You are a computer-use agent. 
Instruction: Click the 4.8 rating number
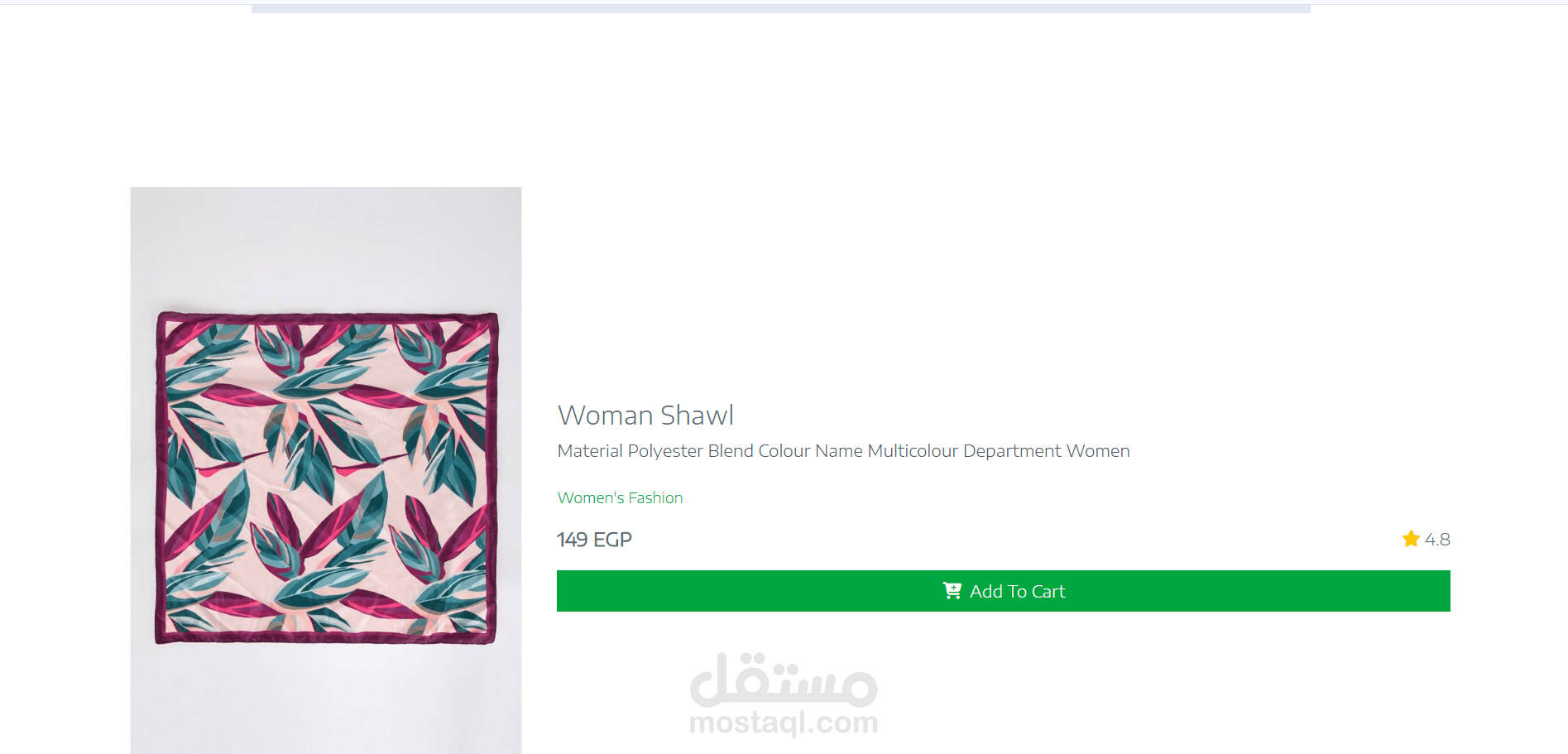1437,540
